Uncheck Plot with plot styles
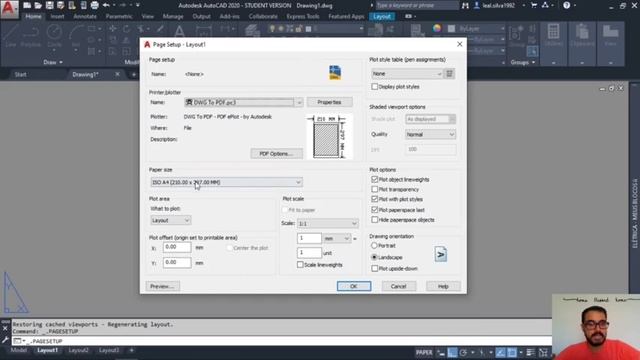 click(374, 199)
